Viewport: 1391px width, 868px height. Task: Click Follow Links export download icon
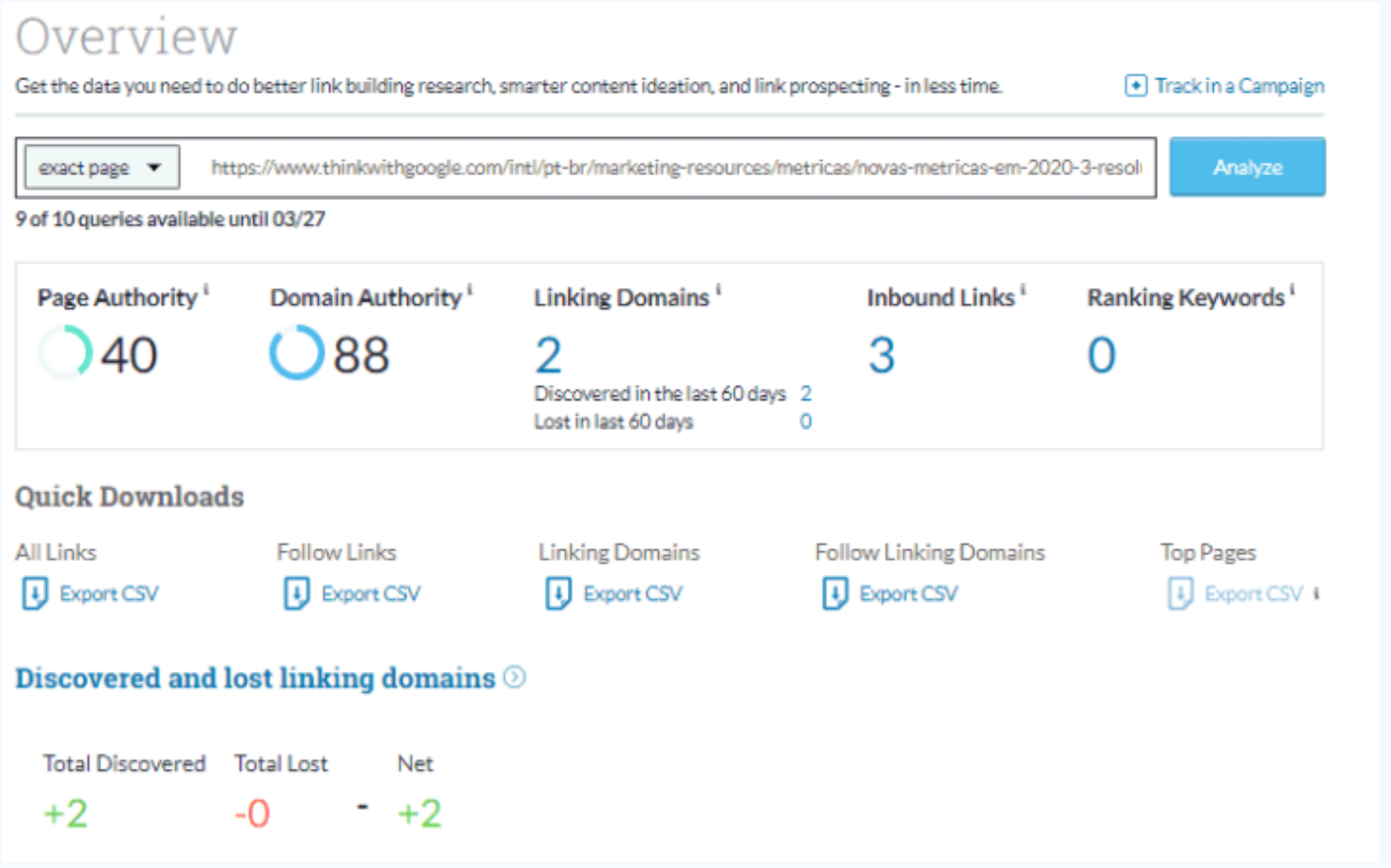tap(297, 594)
